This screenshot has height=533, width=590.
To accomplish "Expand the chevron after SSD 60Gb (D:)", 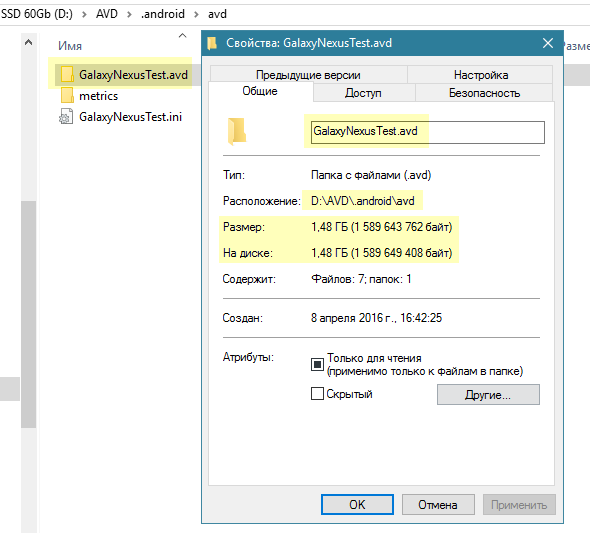I will 84,14.
